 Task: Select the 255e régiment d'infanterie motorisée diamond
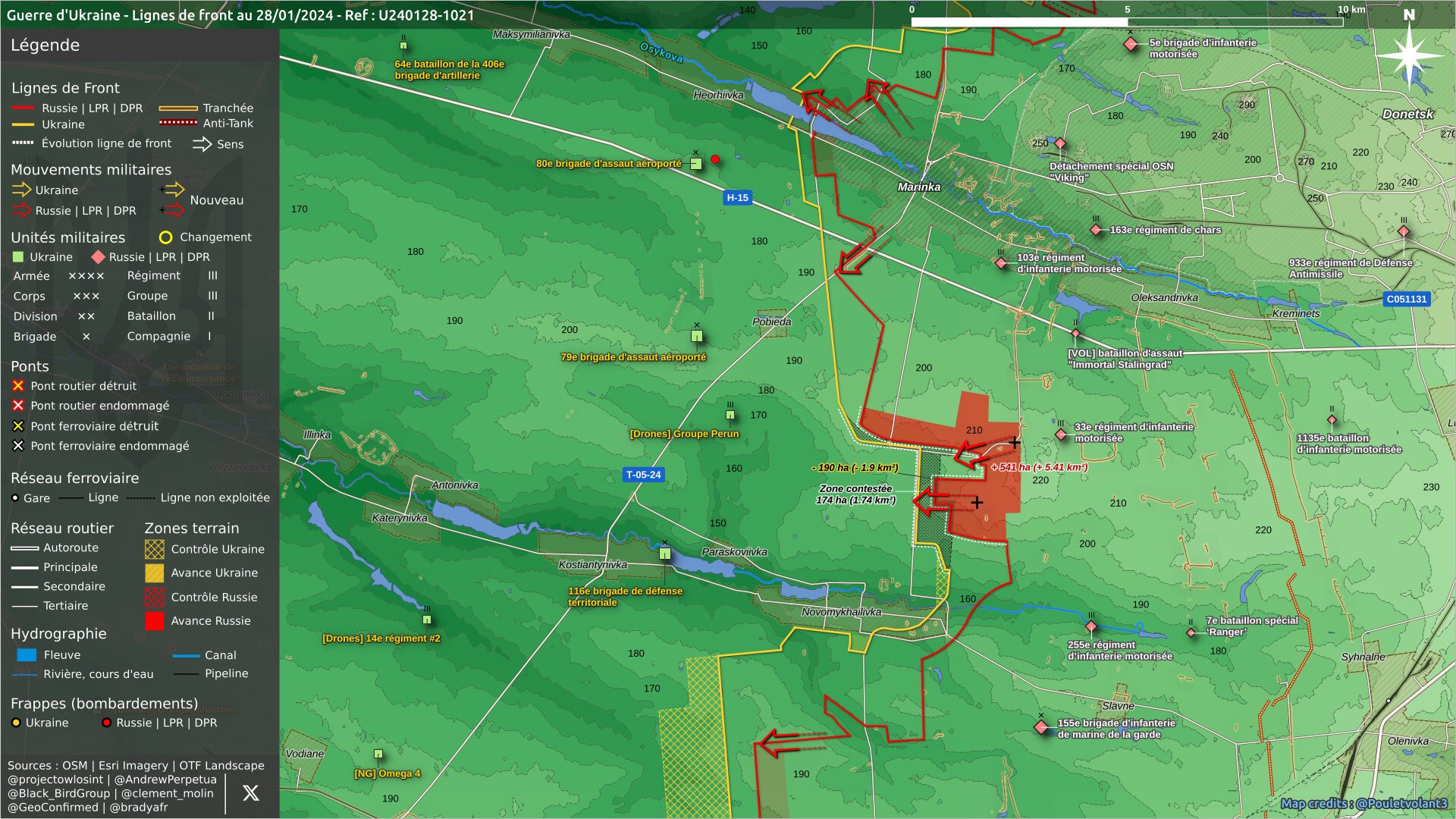click(x=1091, y=626)
